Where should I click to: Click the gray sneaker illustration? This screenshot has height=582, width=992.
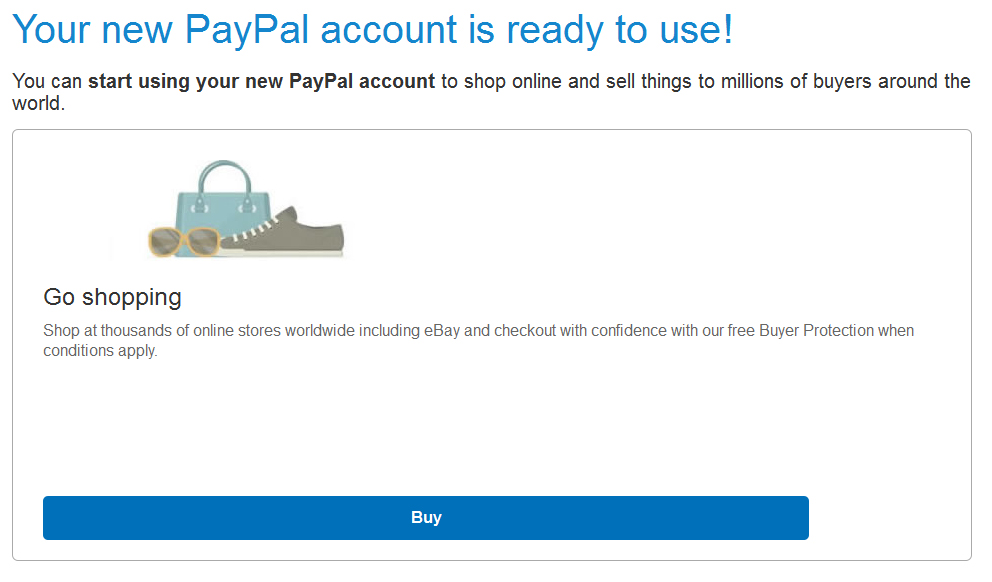295,230
